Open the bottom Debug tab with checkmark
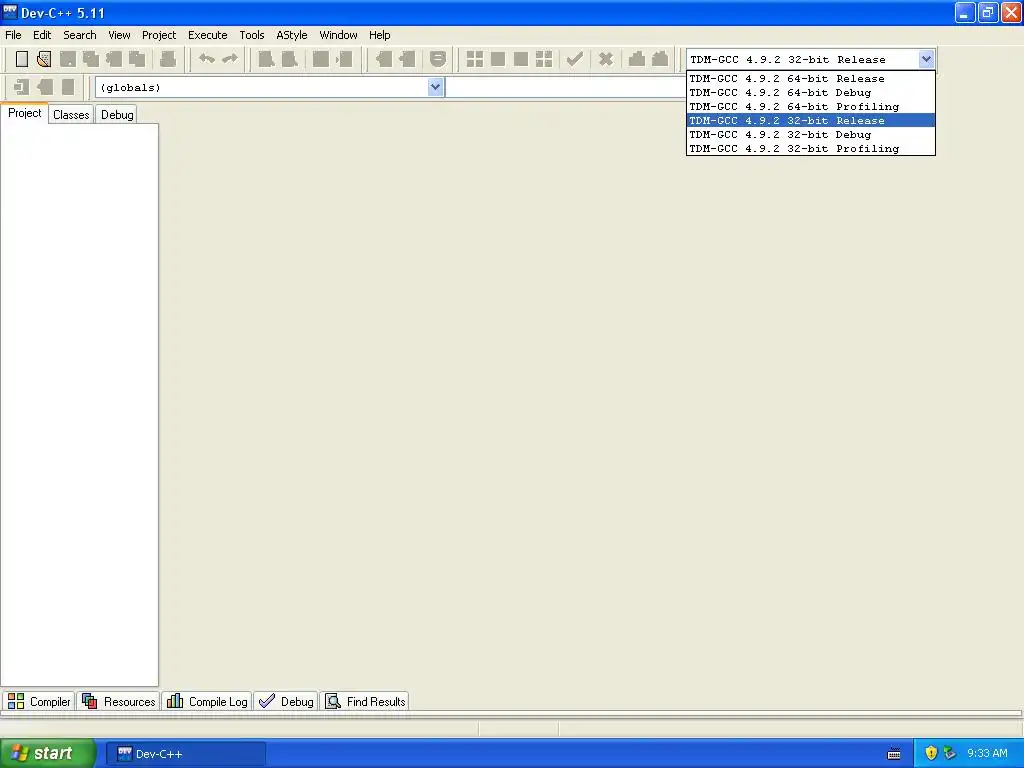Viewport: 1024px width, 768px height. point(286,701)
